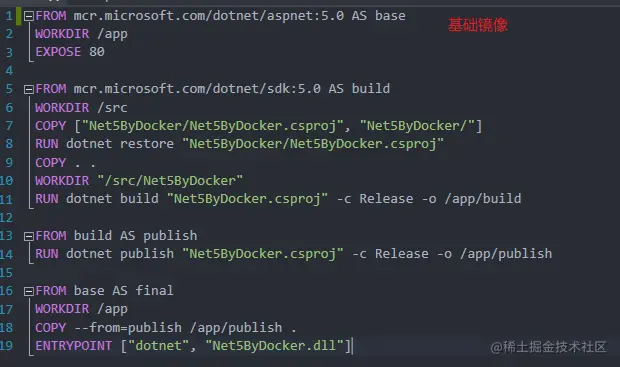Click the "/src/Net5ByDocker" workdir string
This screenshot has height=367, width=620.
click(170, 181)
